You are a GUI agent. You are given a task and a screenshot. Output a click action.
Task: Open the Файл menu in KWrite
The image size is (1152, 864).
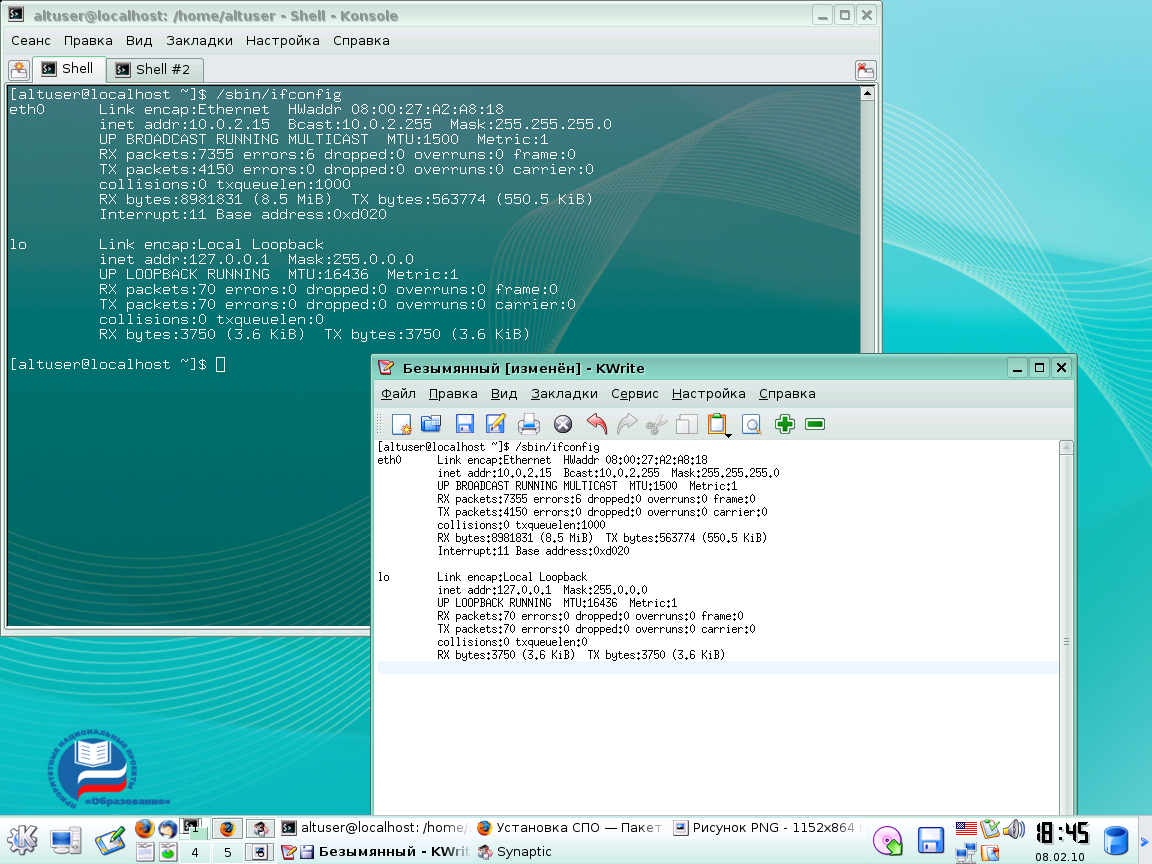pos(398,394)
